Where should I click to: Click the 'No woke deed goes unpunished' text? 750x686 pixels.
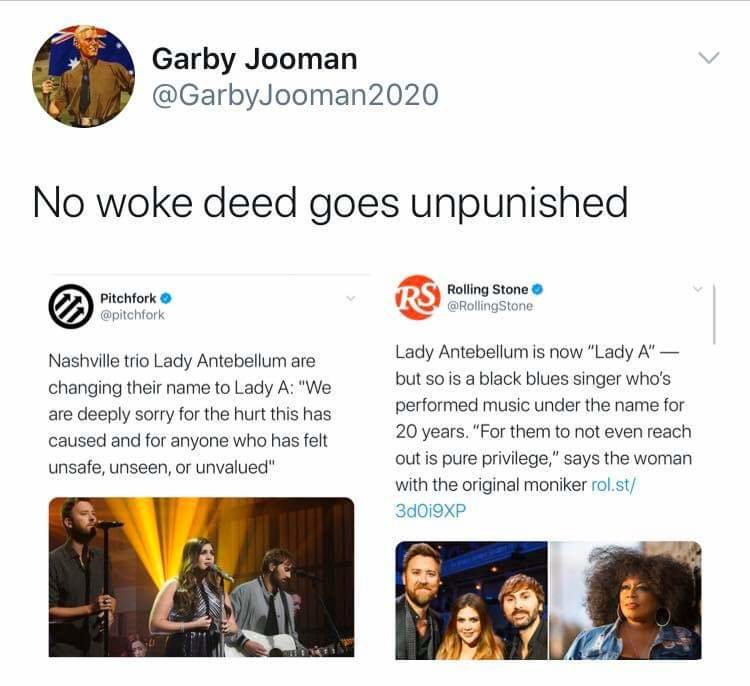(x=330, y=203)
